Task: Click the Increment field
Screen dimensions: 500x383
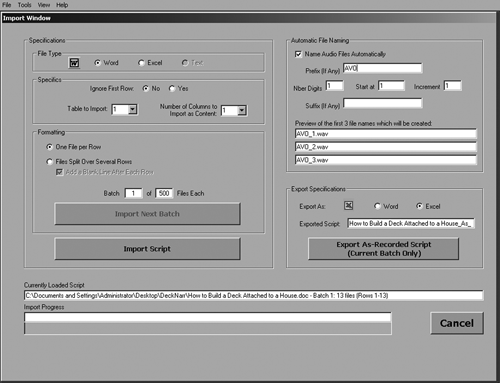Action: tap(452, 86)
